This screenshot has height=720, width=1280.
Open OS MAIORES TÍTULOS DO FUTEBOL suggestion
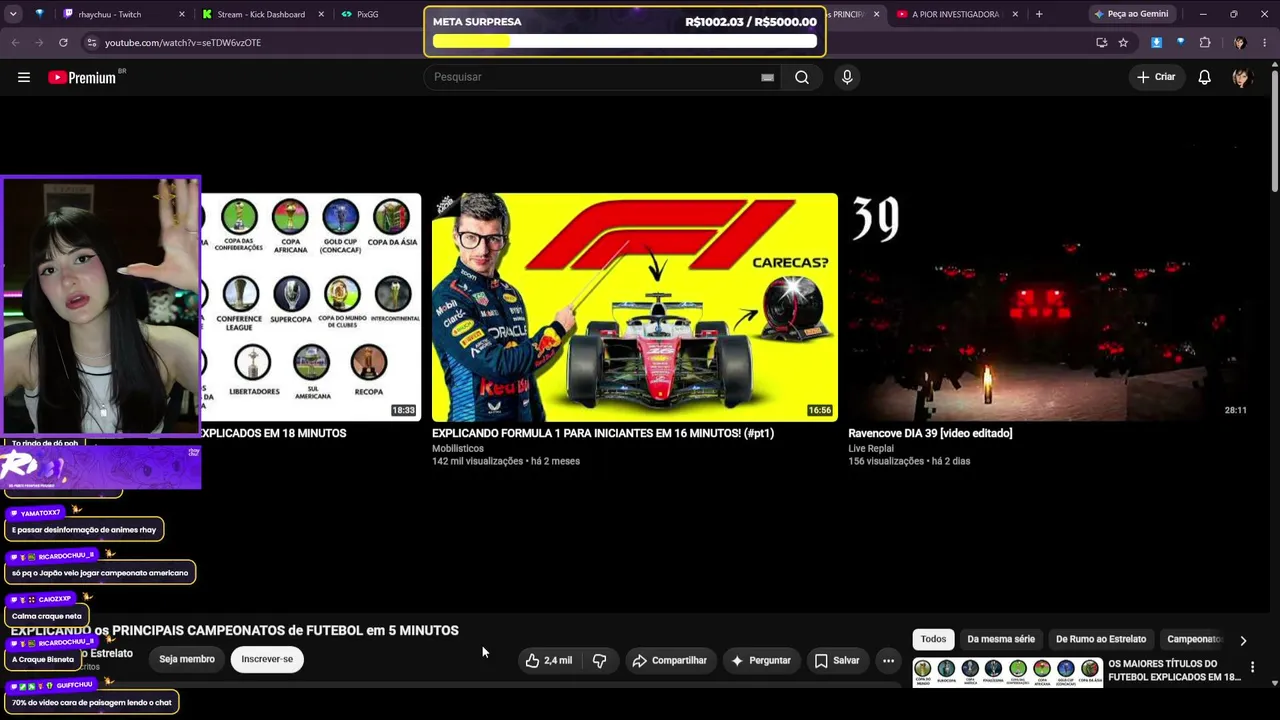pos(1174,670)
